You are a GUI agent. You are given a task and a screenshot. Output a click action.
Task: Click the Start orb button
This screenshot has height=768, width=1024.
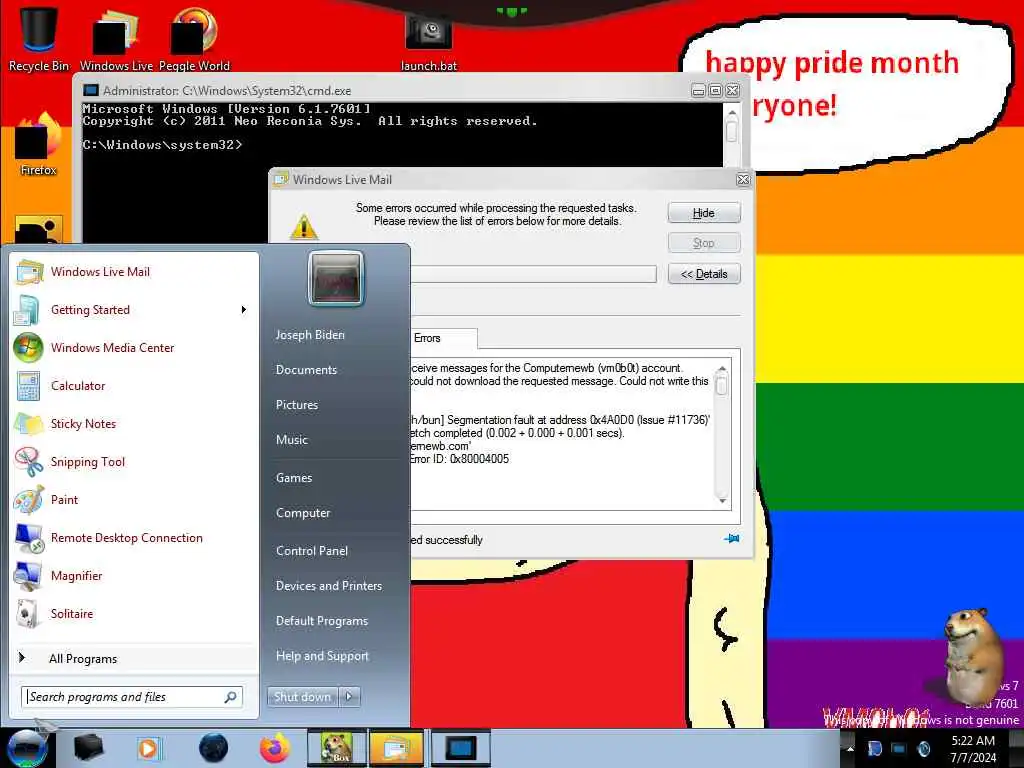[27, 748]
